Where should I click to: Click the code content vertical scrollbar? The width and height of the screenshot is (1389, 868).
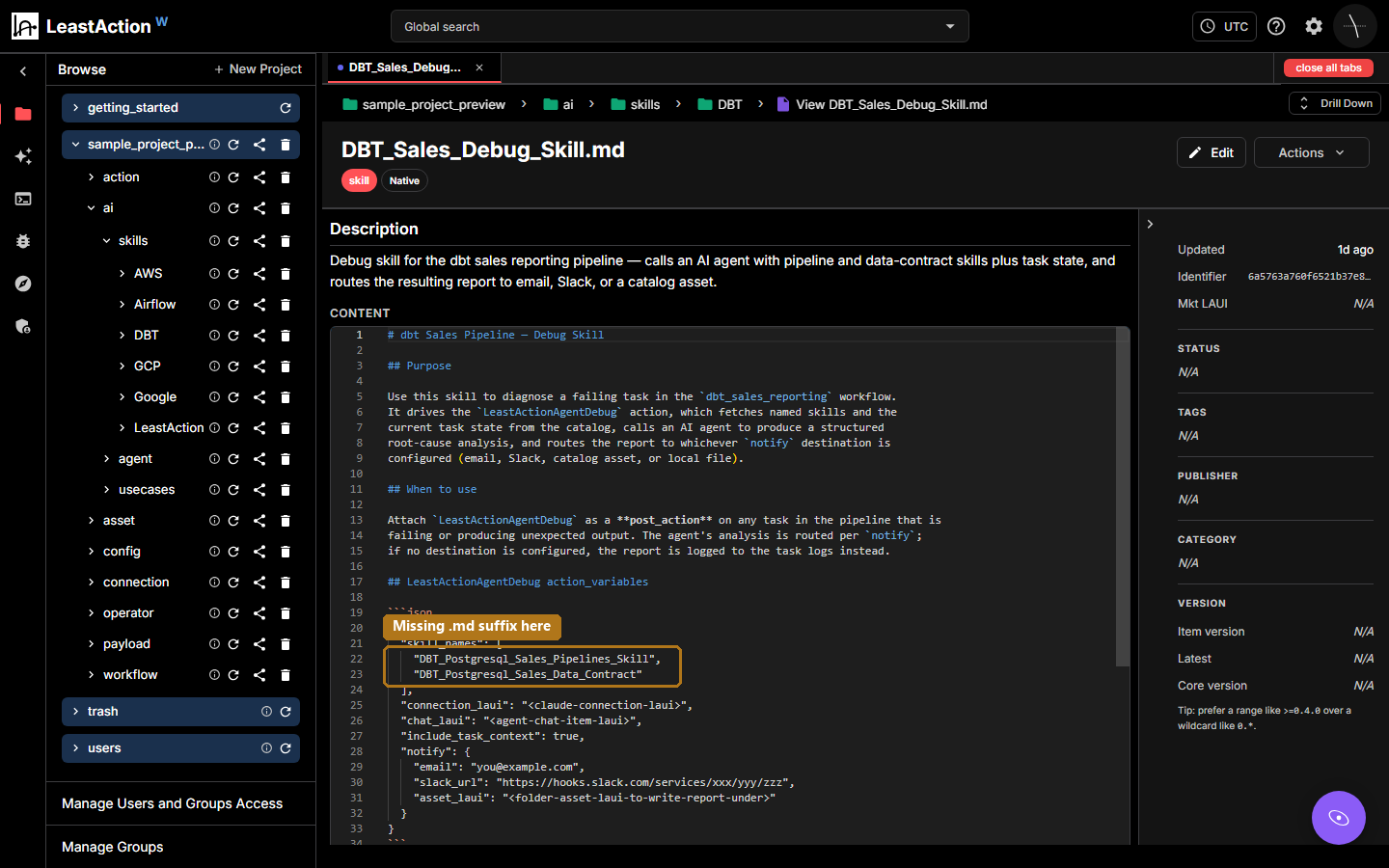pyautogui.click(x=1123, y=497)
